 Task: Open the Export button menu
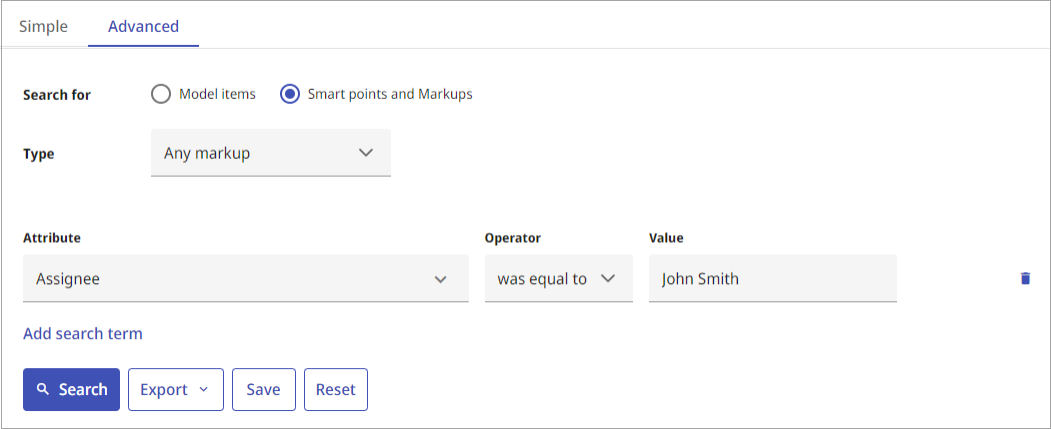pyautogui.click(x=176, y=389)
